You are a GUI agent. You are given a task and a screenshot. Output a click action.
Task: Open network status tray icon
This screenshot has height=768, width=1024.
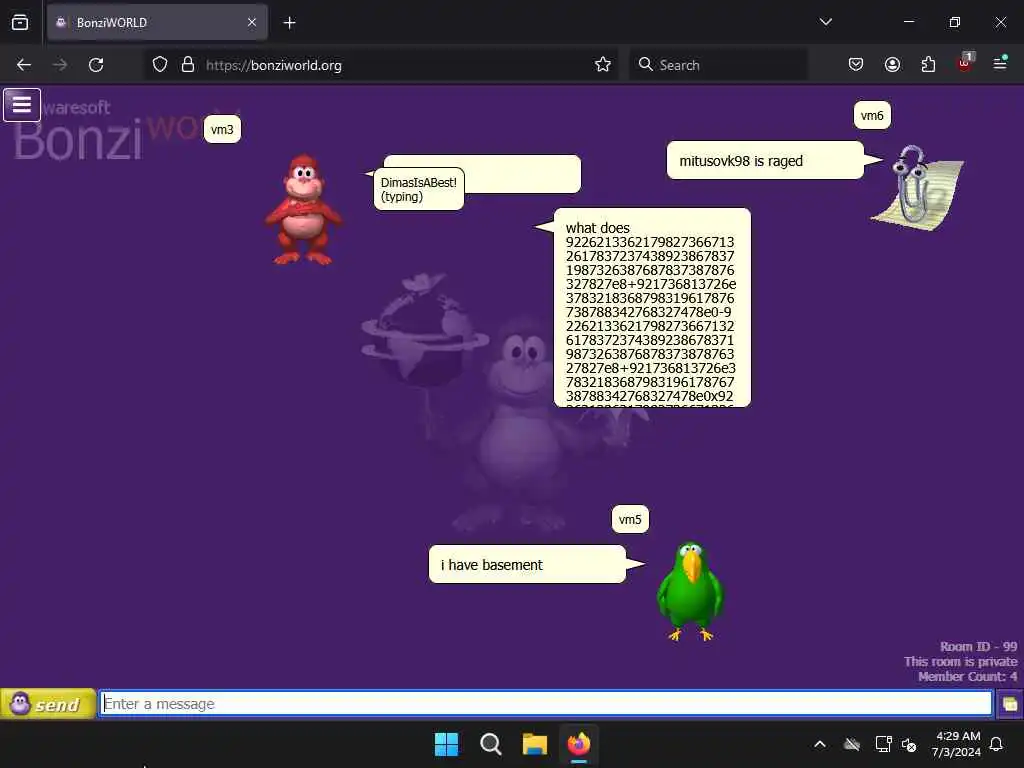point(883,744)
